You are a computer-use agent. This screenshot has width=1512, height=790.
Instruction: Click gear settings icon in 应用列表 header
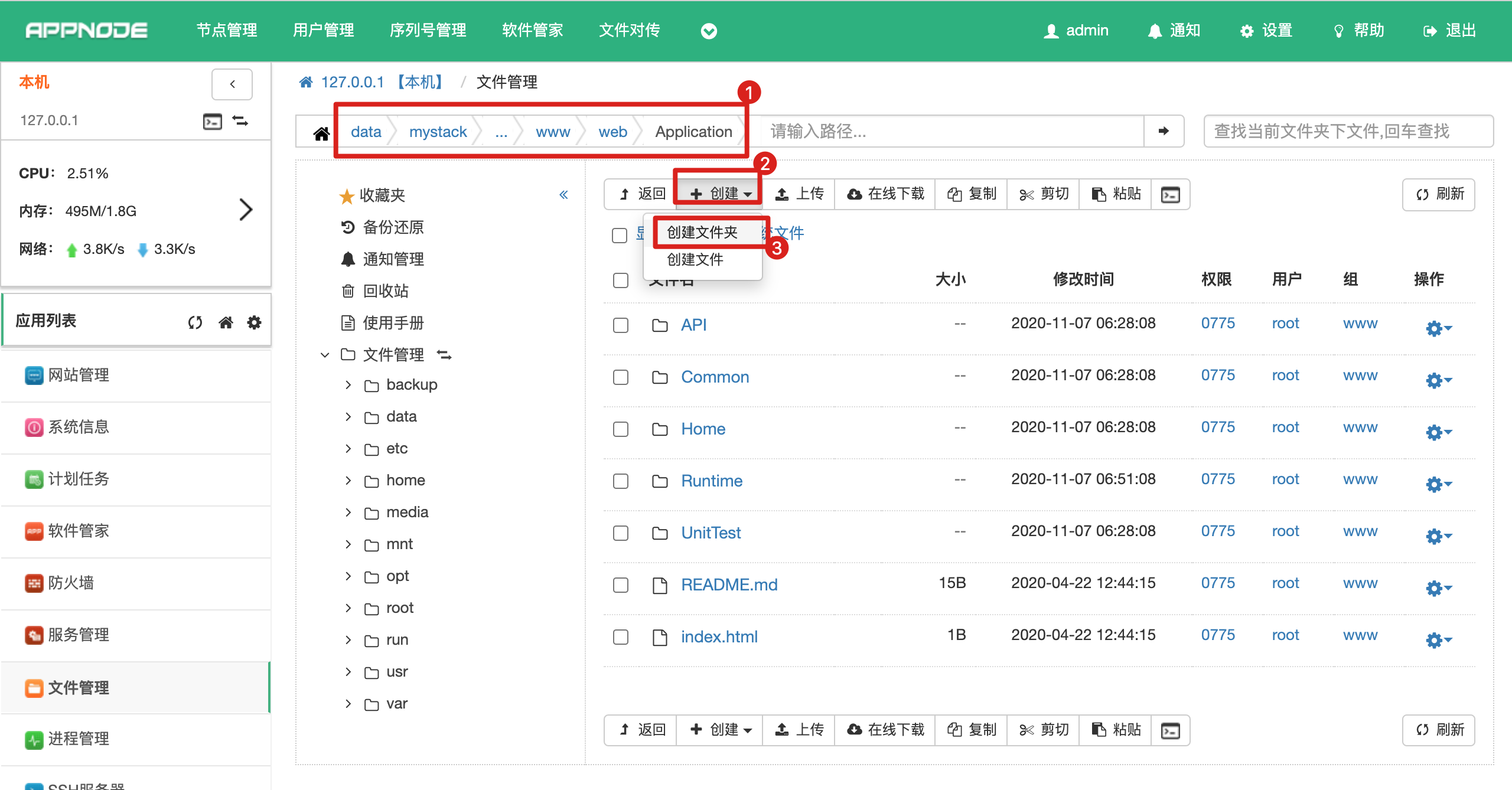254,322
